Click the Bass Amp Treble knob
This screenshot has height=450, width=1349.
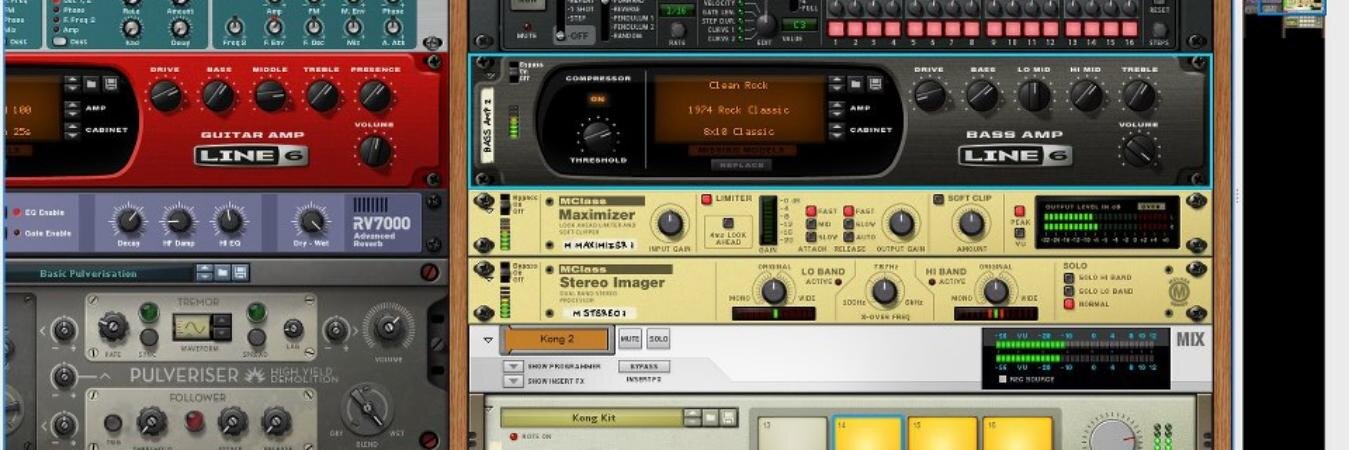point(1139,95)
